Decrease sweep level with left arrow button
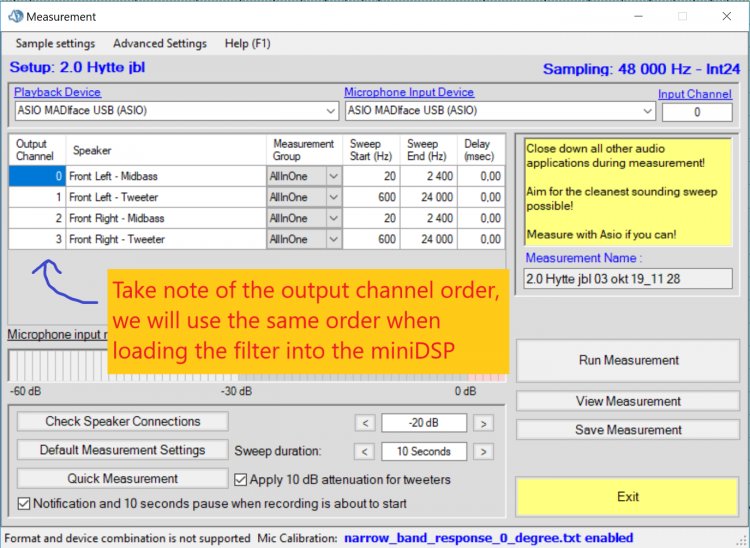Screen dimensions: 750x548 tap(365, 422)
